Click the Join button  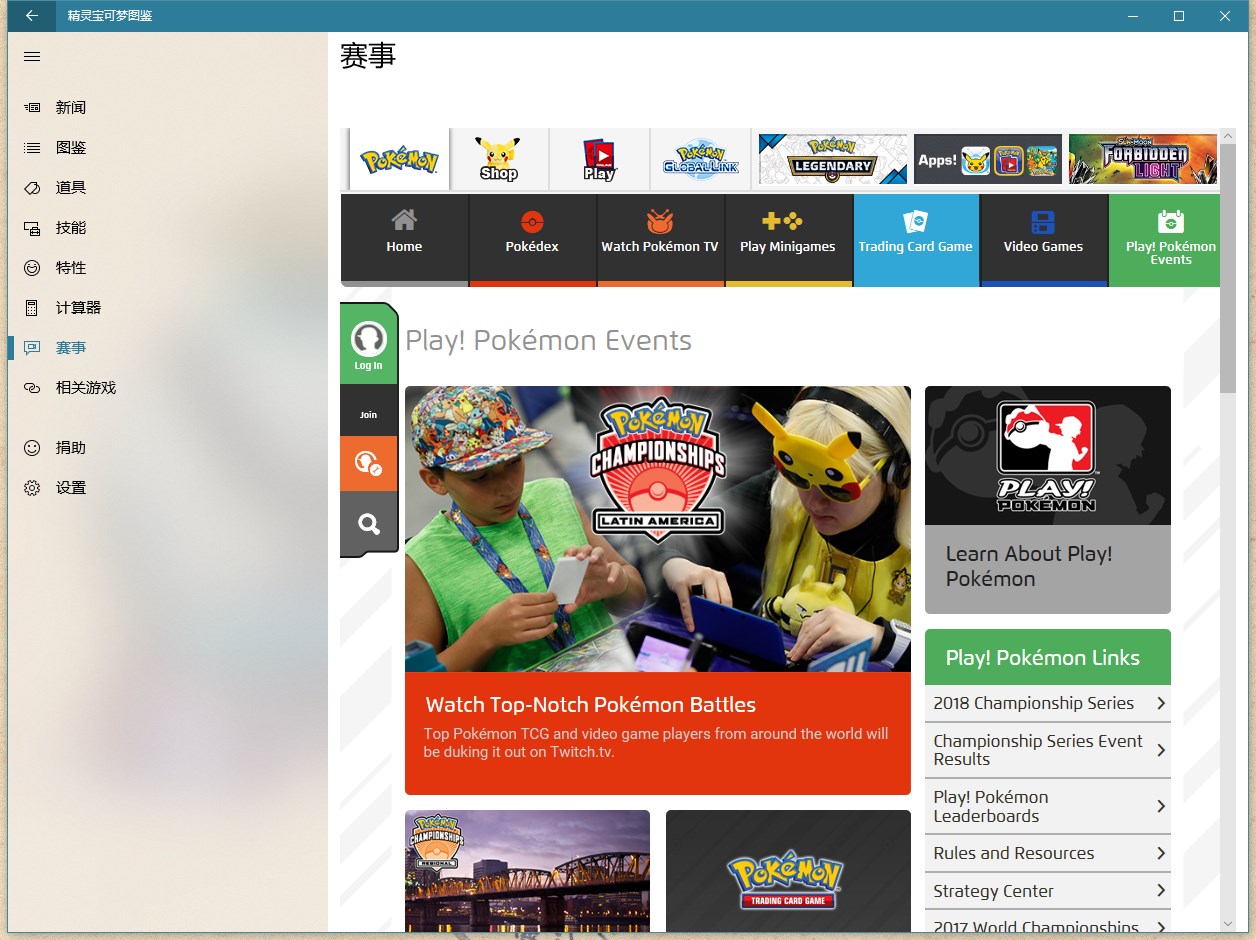click(369, 414)
